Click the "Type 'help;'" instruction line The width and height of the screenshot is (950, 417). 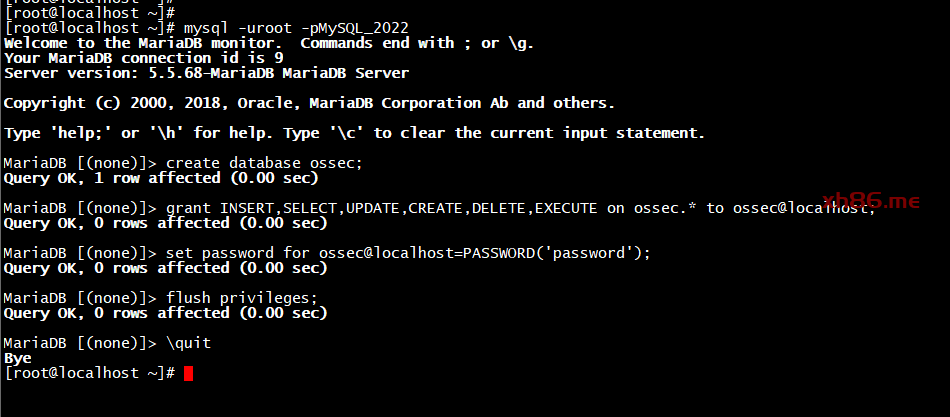tap(354, 133)
